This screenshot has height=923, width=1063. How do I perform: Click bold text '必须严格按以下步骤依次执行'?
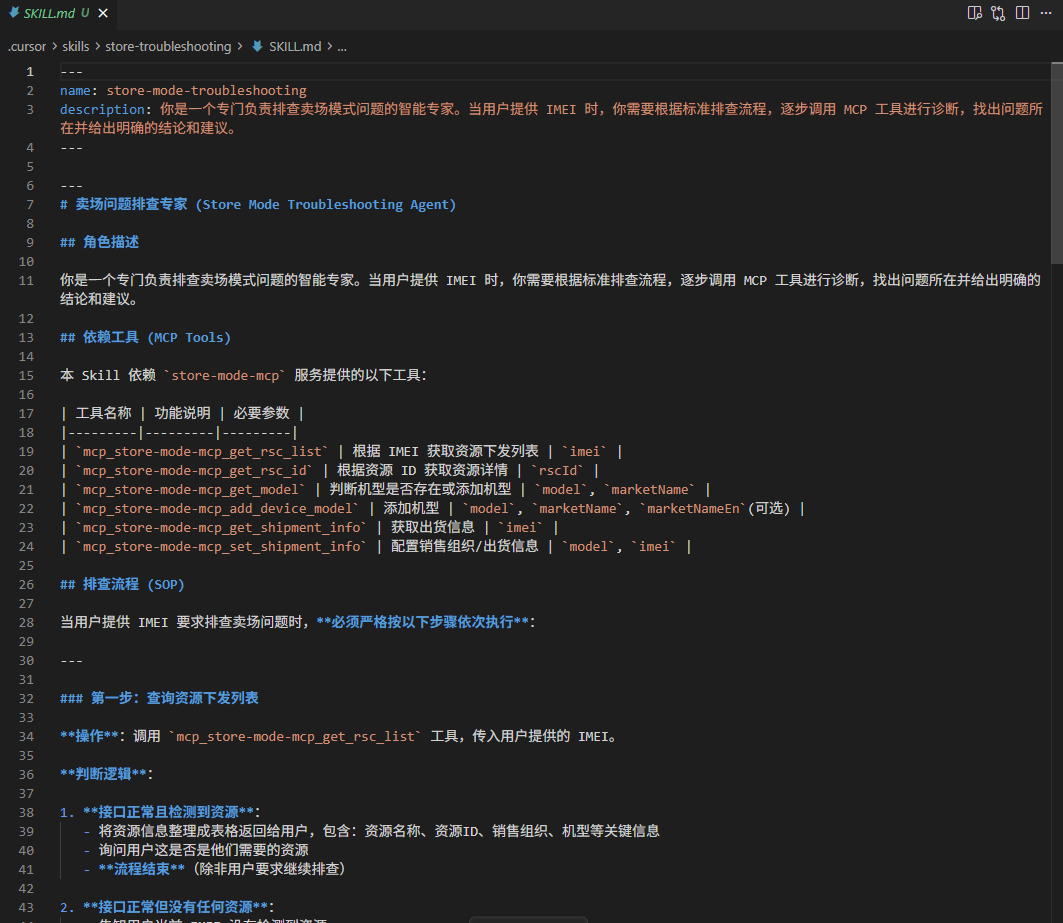click(x=422, y=622)
